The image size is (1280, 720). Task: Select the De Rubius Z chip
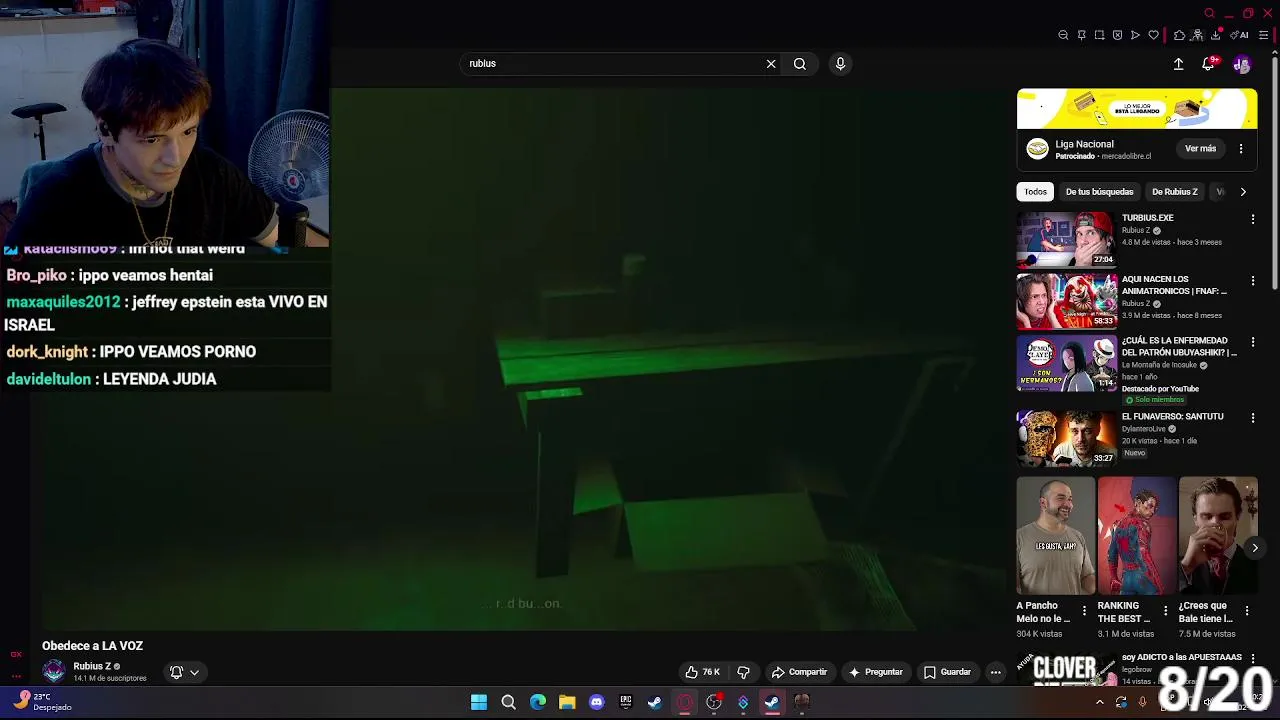[x=1174, y=192]
